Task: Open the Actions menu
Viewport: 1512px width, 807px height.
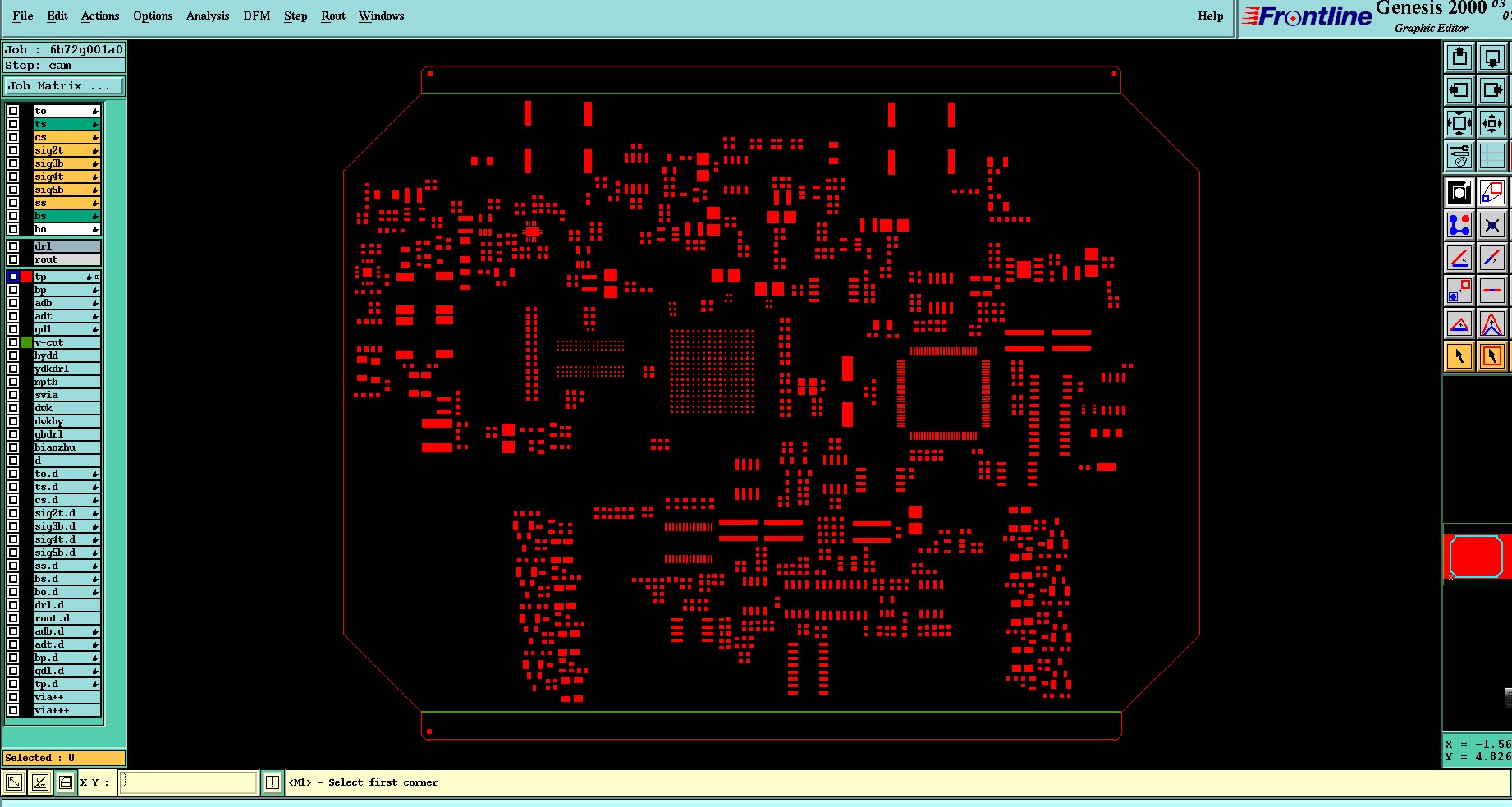Action: (x=100, y=16)
